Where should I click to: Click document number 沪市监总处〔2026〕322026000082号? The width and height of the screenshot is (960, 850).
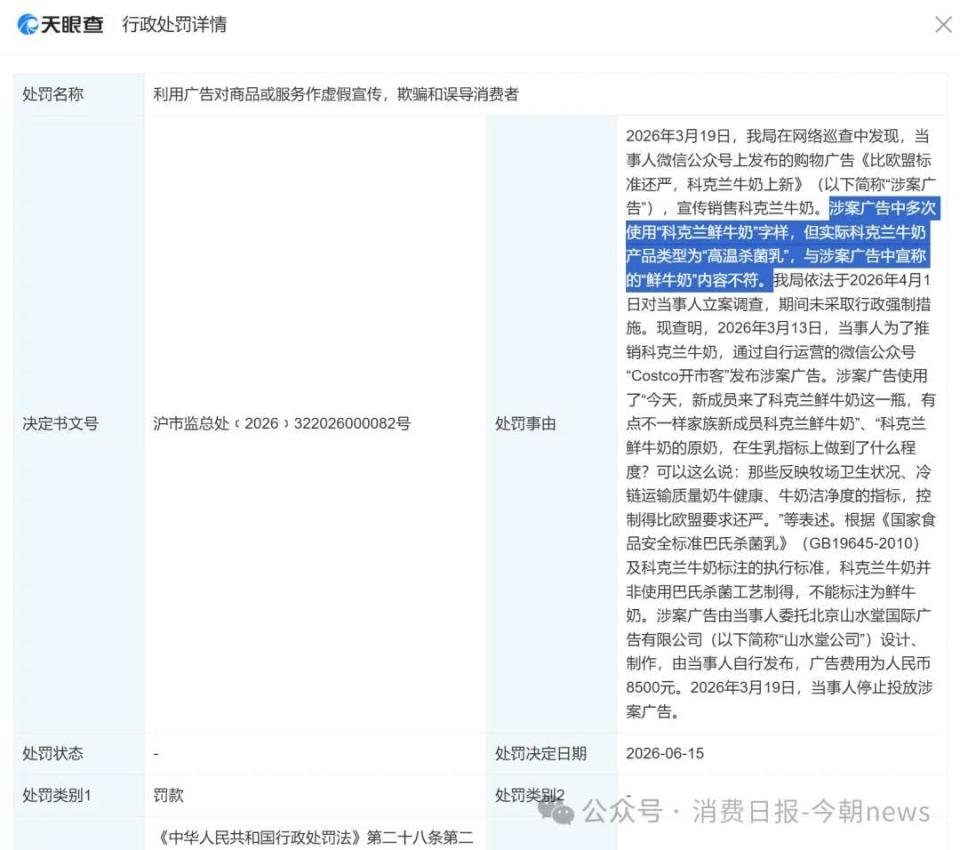(282, 424)
